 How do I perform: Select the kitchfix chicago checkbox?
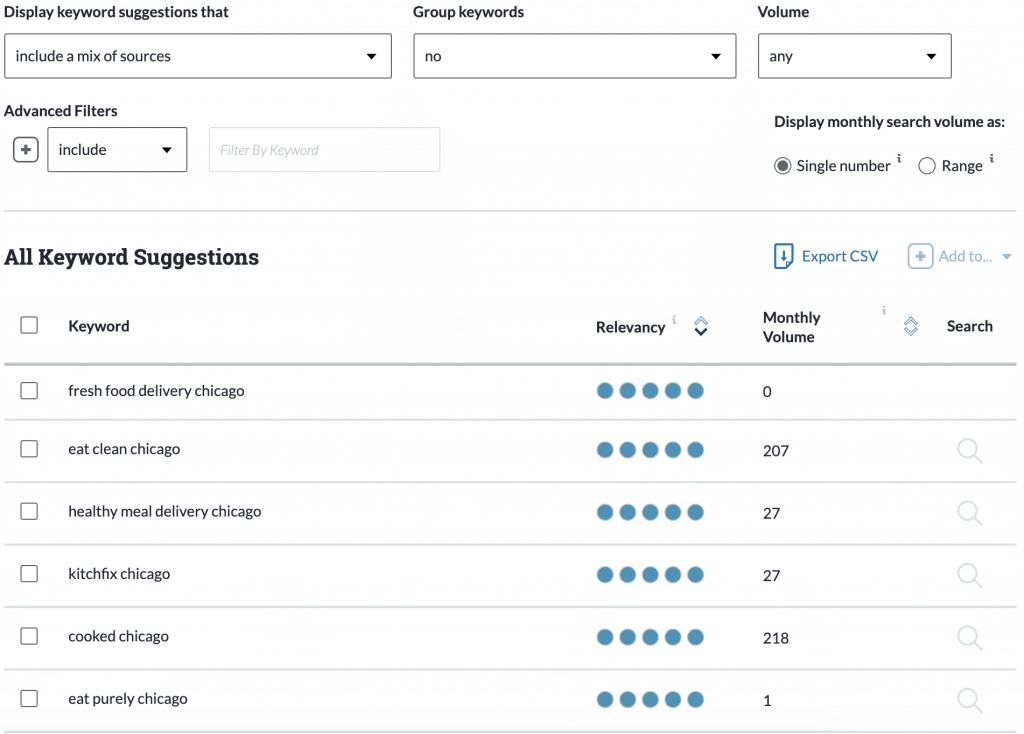(x=29, y=574)
